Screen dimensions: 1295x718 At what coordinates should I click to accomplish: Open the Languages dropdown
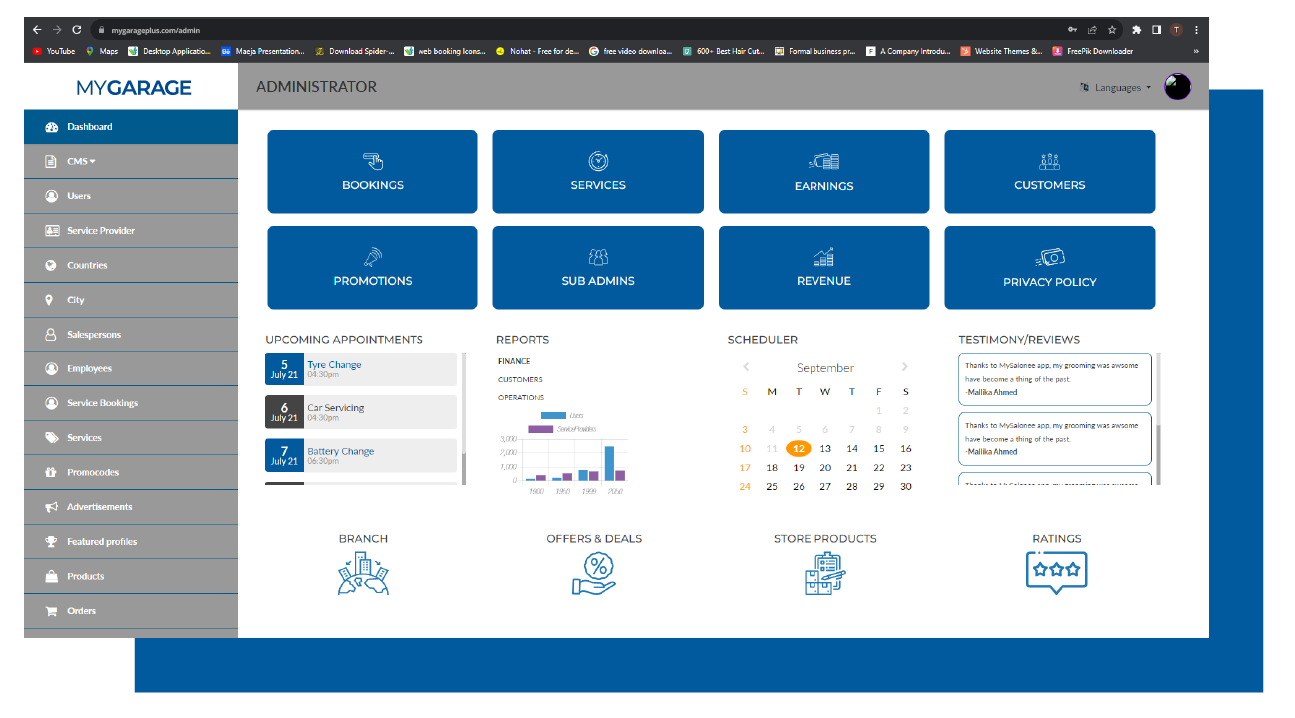1116,88
